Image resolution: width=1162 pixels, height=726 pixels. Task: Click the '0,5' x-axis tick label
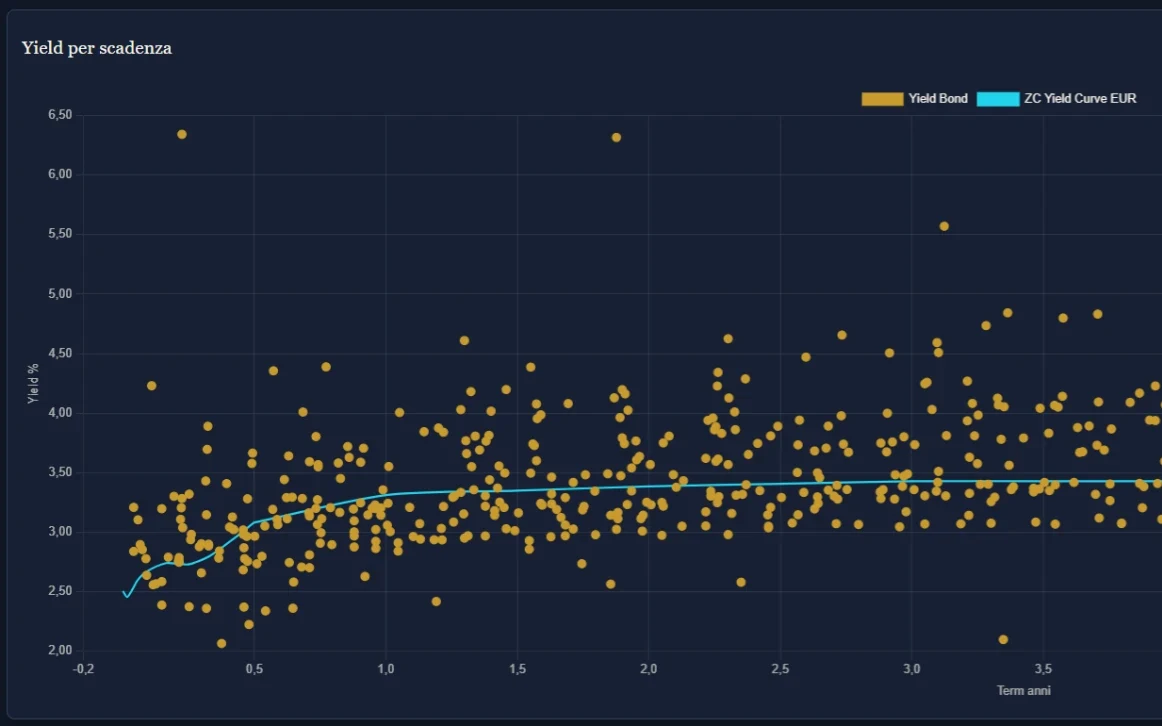click(254, 669)
